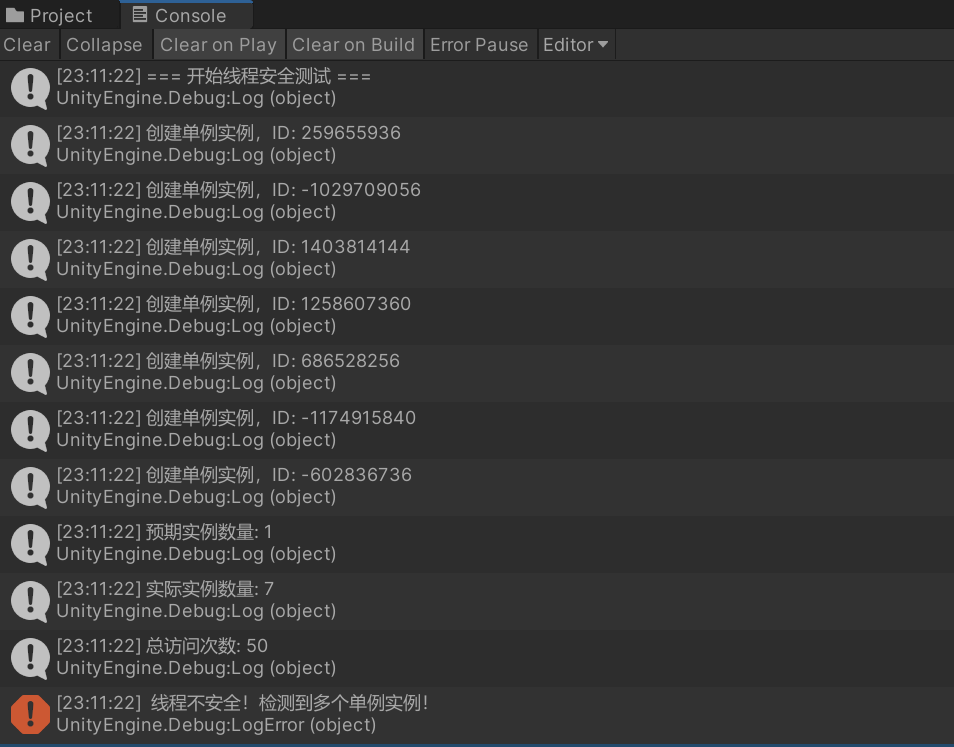Toggle the Collapse option

105,45
